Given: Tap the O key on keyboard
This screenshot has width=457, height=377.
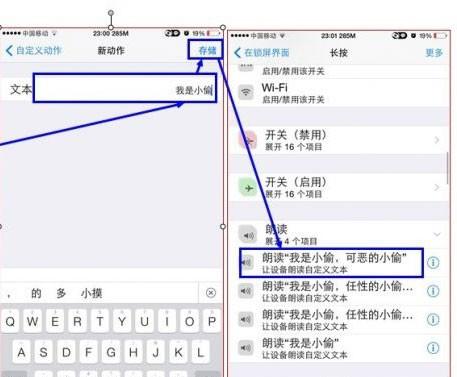Looking at the screenshot, I should [189, 321].
